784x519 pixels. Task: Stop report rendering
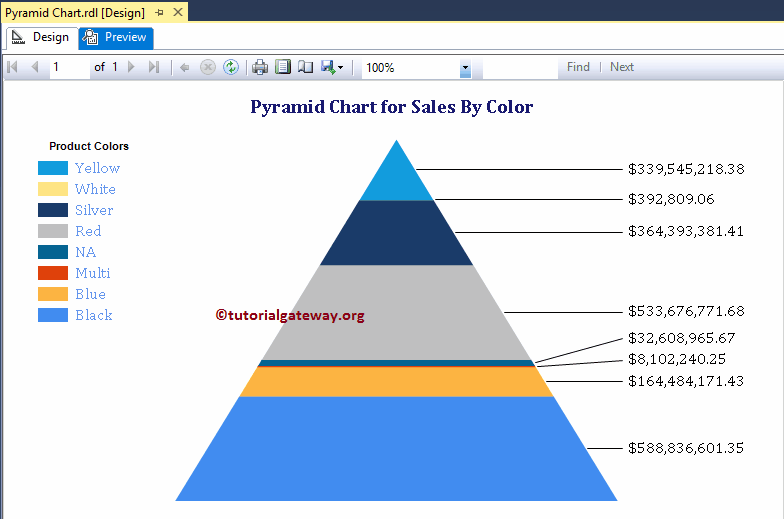point(208,67)
